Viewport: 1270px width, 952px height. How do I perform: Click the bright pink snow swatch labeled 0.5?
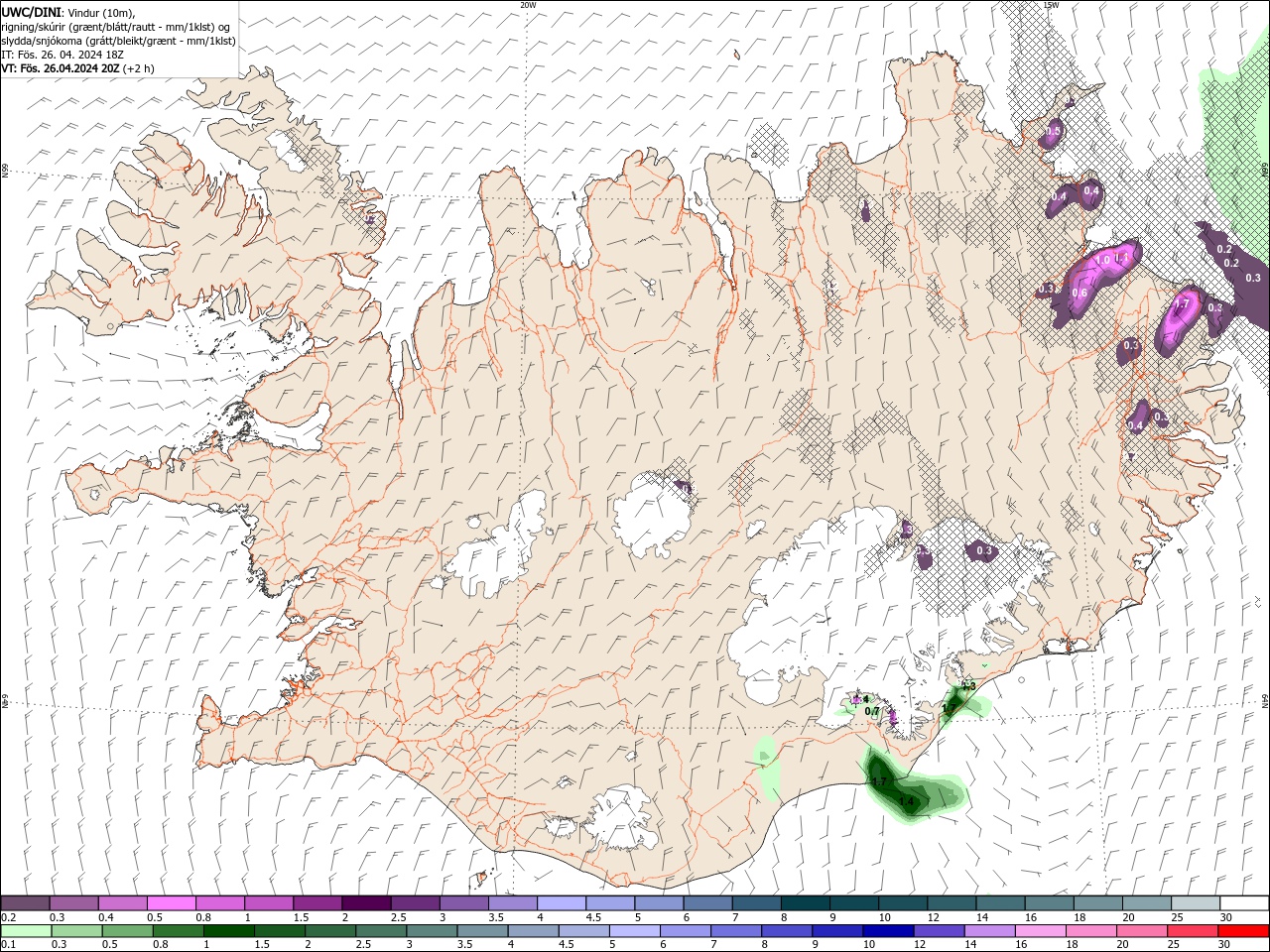point(171,903)
